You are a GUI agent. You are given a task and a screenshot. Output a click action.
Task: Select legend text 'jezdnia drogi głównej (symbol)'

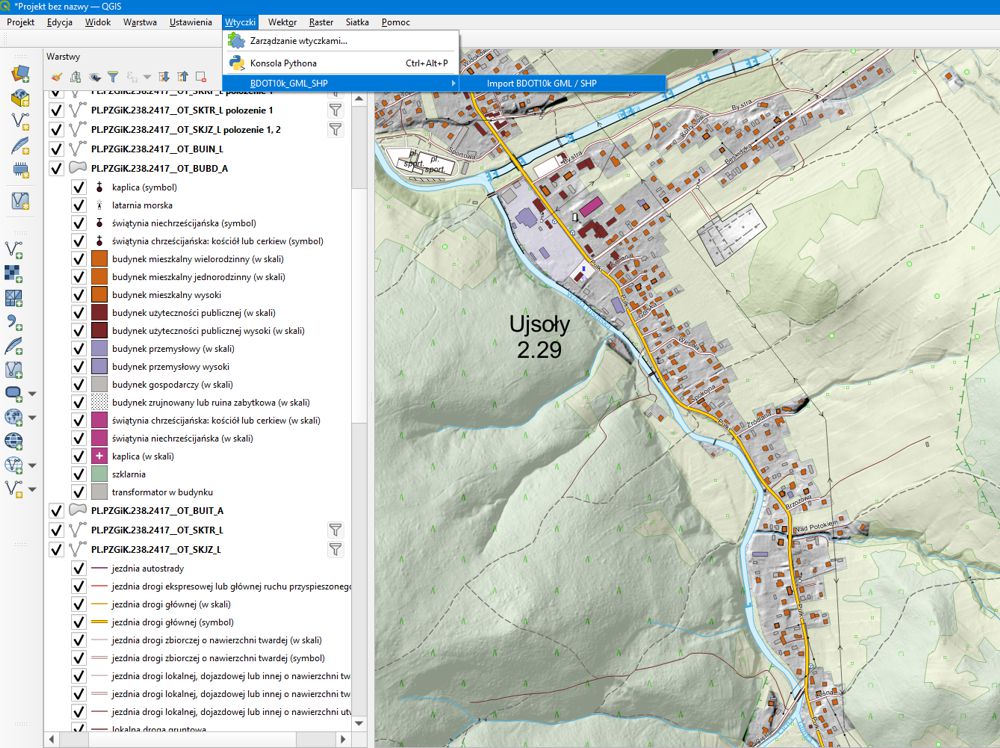[x=173, y=622]
